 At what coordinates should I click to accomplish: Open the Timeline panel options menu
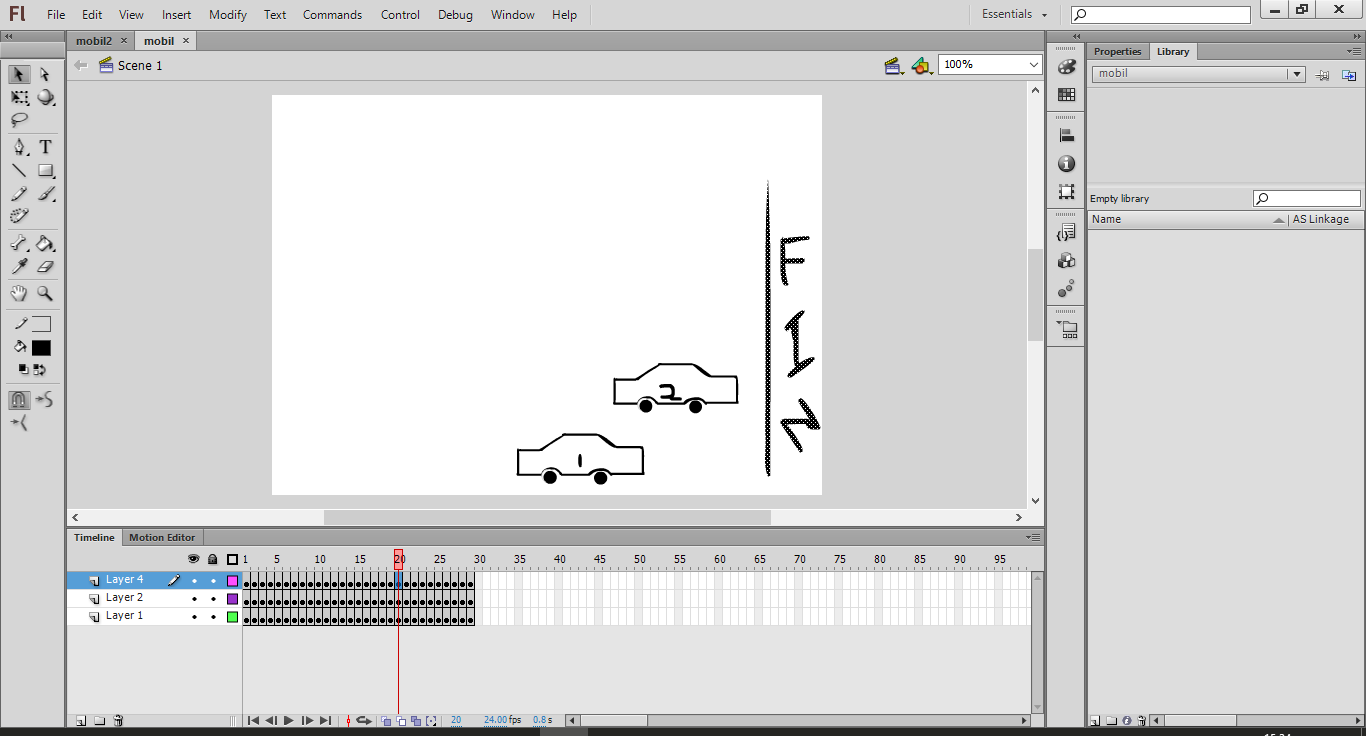[1032, 537]
